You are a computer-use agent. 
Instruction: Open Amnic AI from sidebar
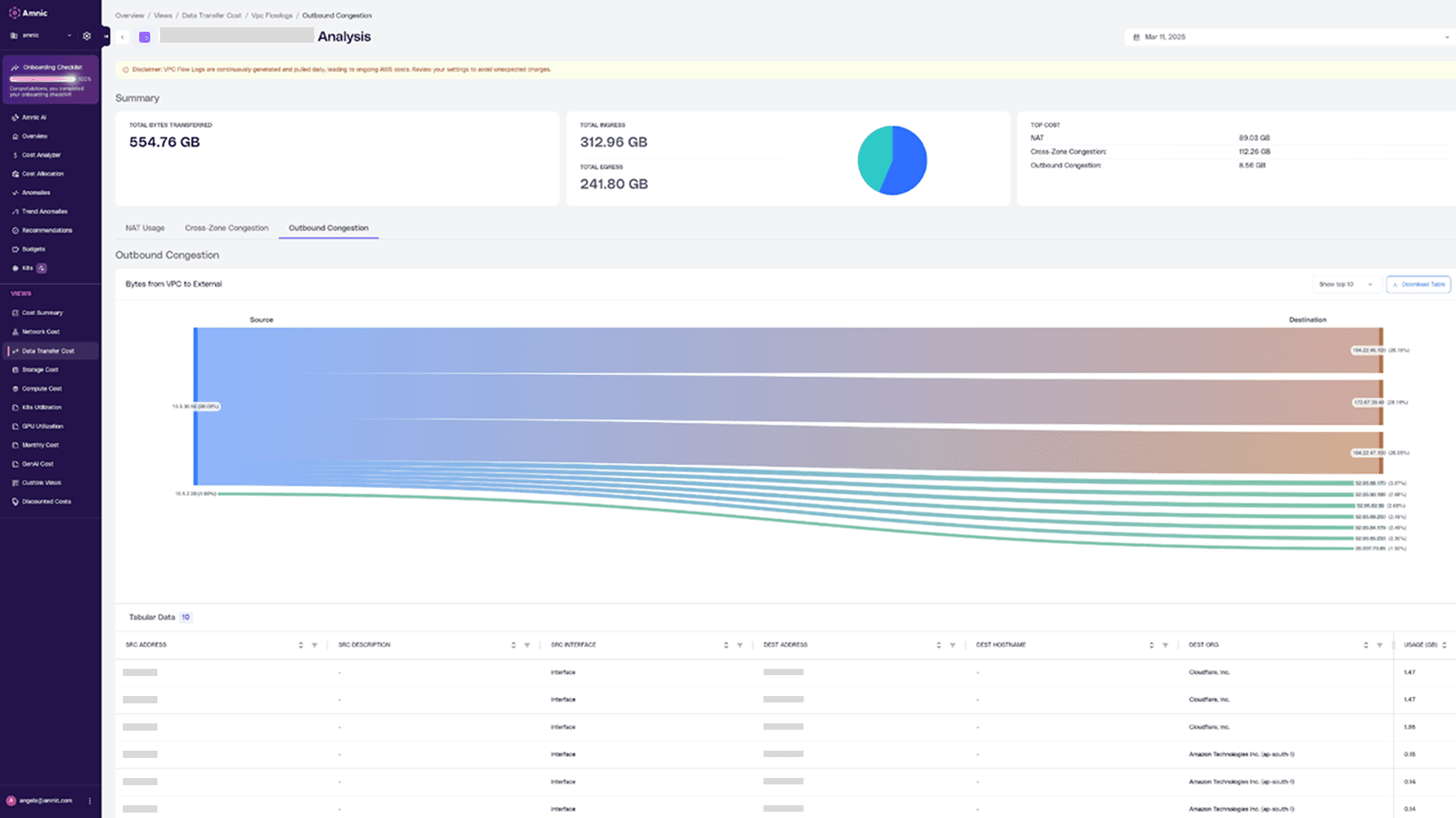pos(34,117)
